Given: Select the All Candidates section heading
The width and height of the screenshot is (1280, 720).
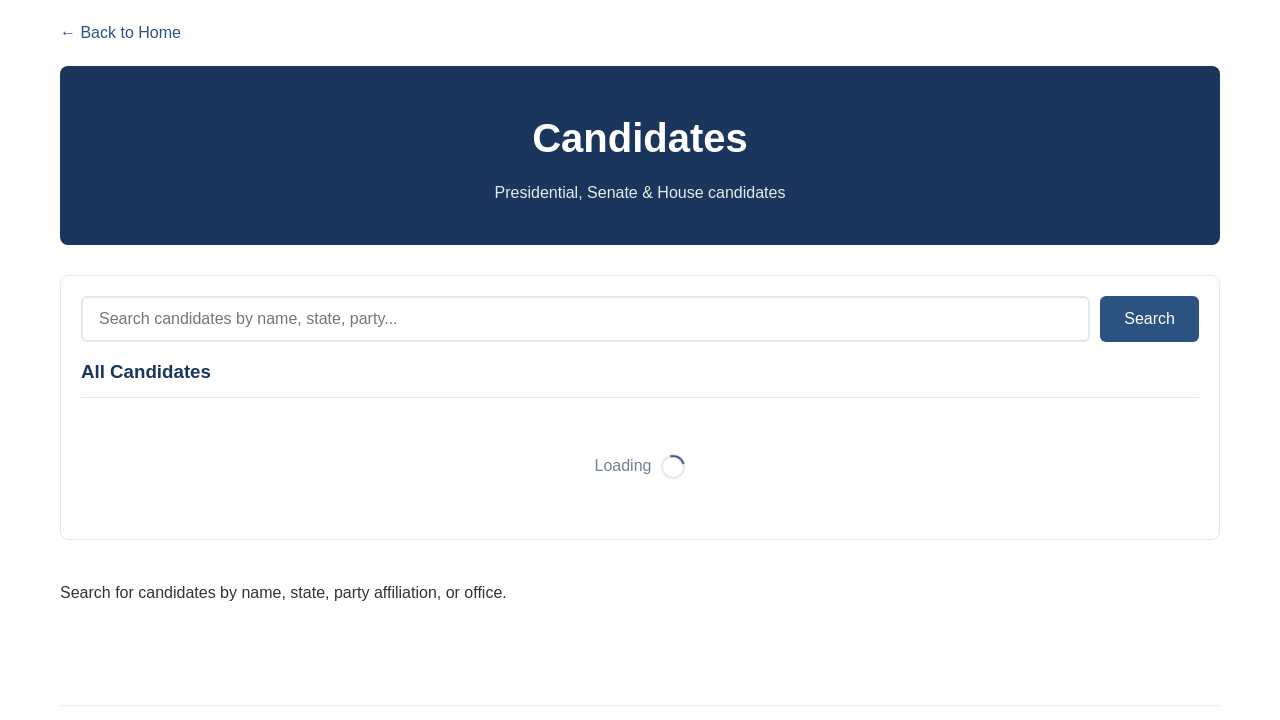Looking at the screenshot, I should [146, 372].
